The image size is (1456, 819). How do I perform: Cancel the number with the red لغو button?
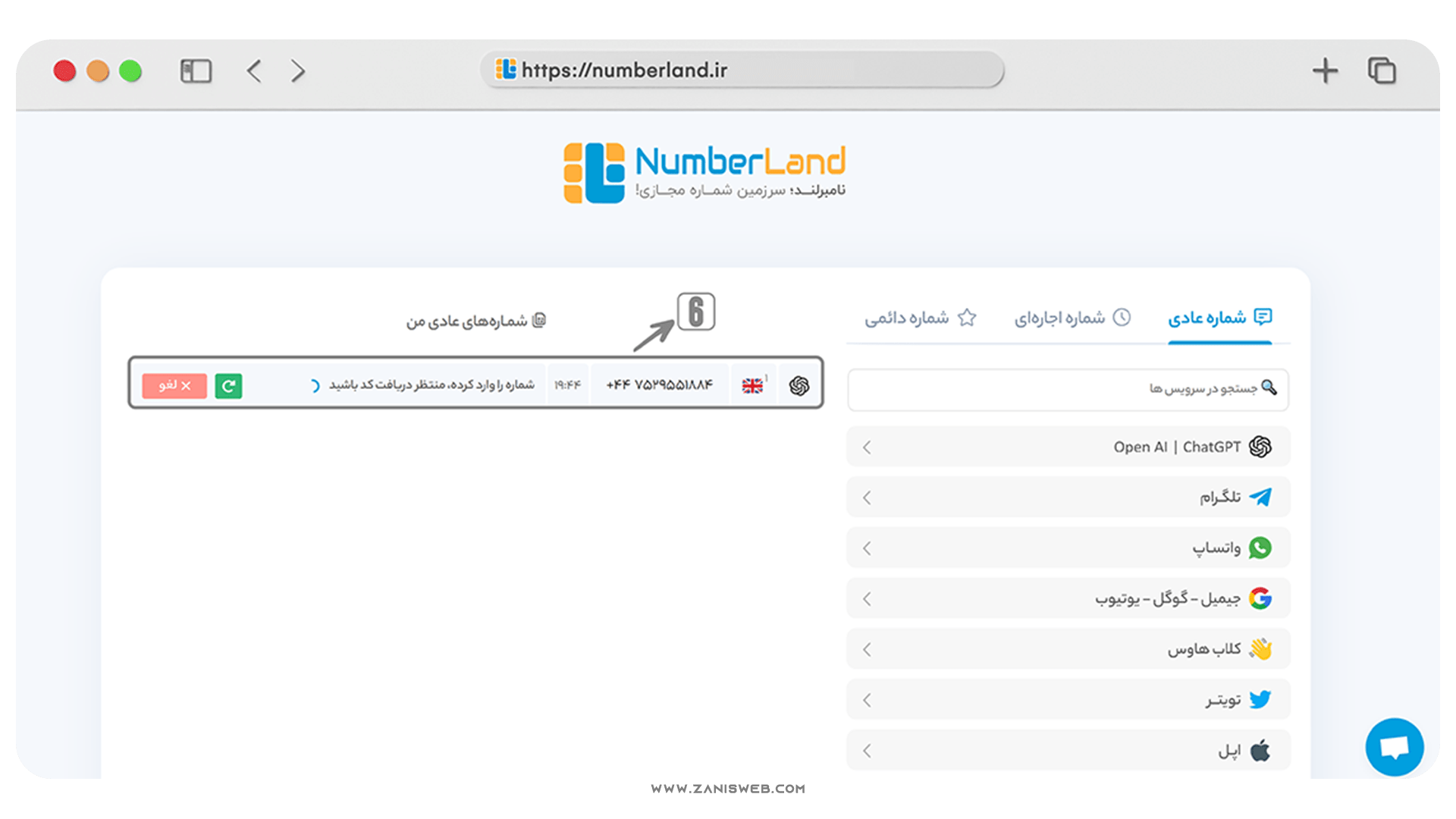174,386
